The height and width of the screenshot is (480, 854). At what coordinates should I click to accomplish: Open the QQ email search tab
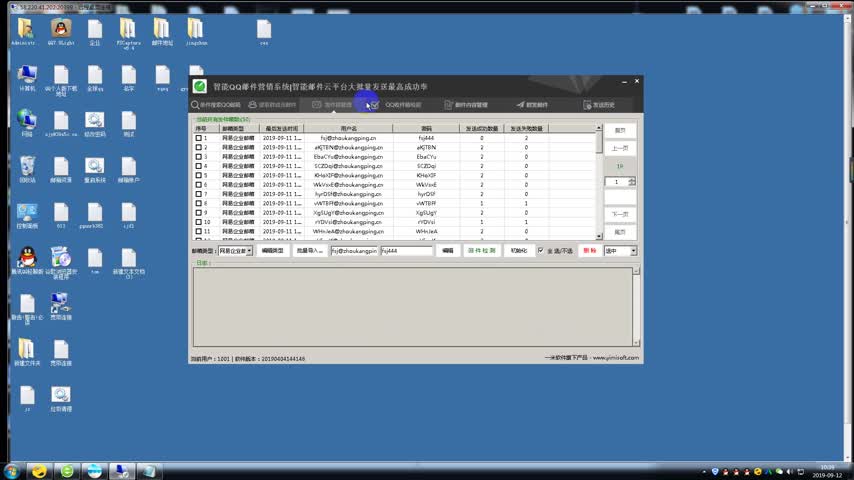pyautogui.click(x=216, y=105)
